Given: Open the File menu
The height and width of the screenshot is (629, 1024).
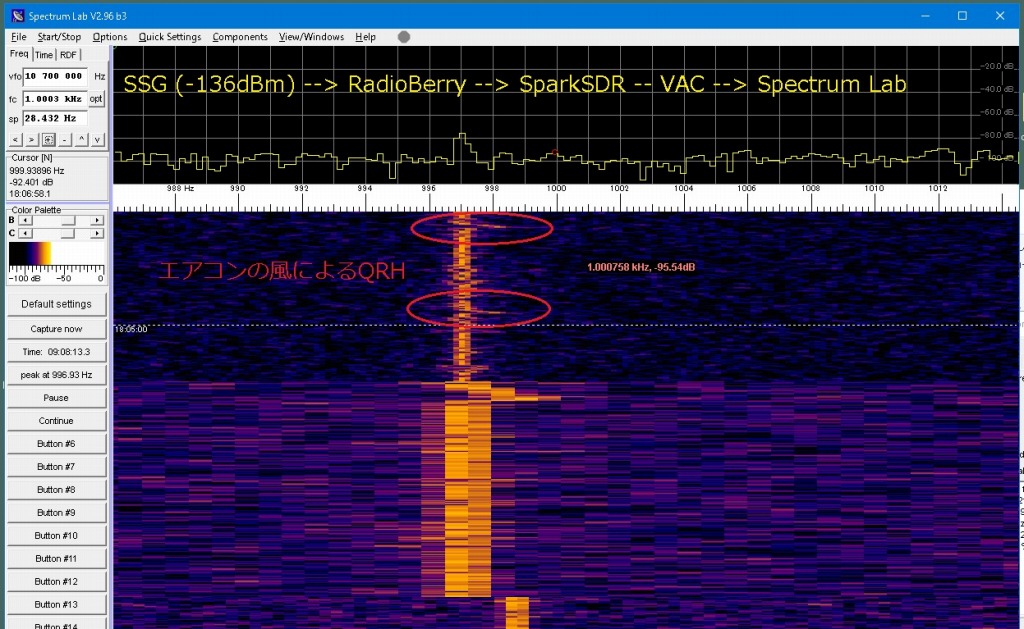Looking at the screenshot, I should tap(19, 37).
